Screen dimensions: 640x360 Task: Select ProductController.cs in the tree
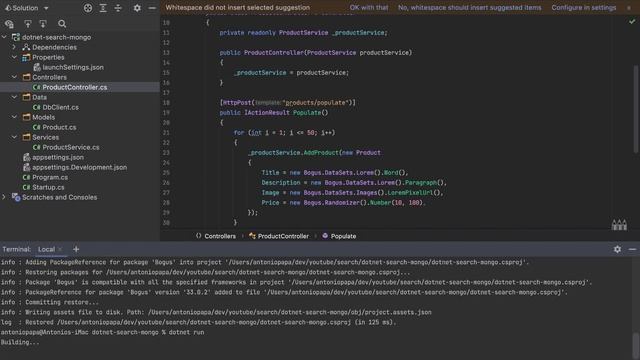[75, 87]
